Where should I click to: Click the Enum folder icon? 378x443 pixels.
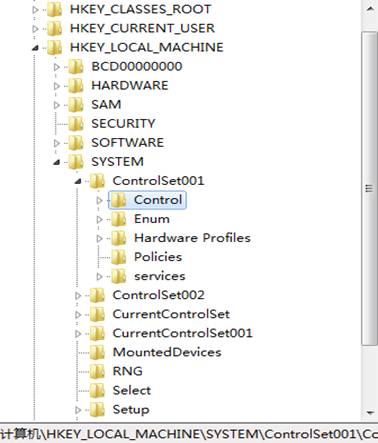tap(118, 219)
